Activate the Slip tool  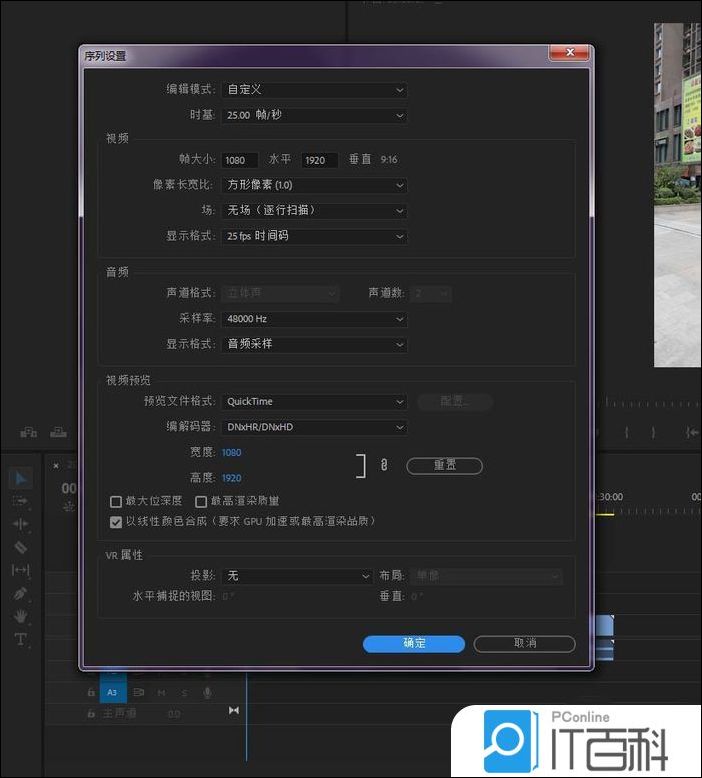[21, 570]
